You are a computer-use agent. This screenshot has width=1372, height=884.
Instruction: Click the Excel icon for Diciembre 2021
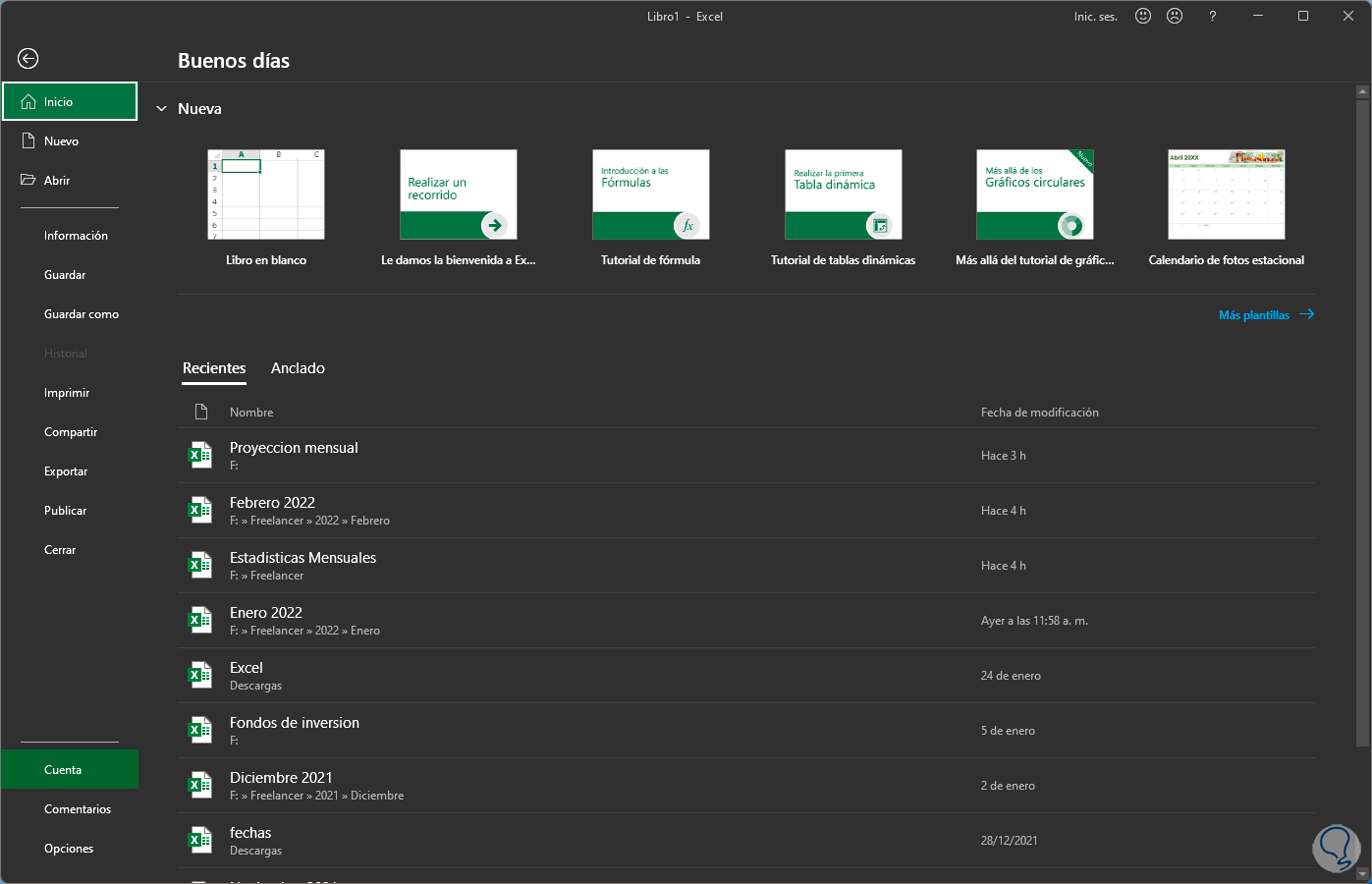(200, 785)
